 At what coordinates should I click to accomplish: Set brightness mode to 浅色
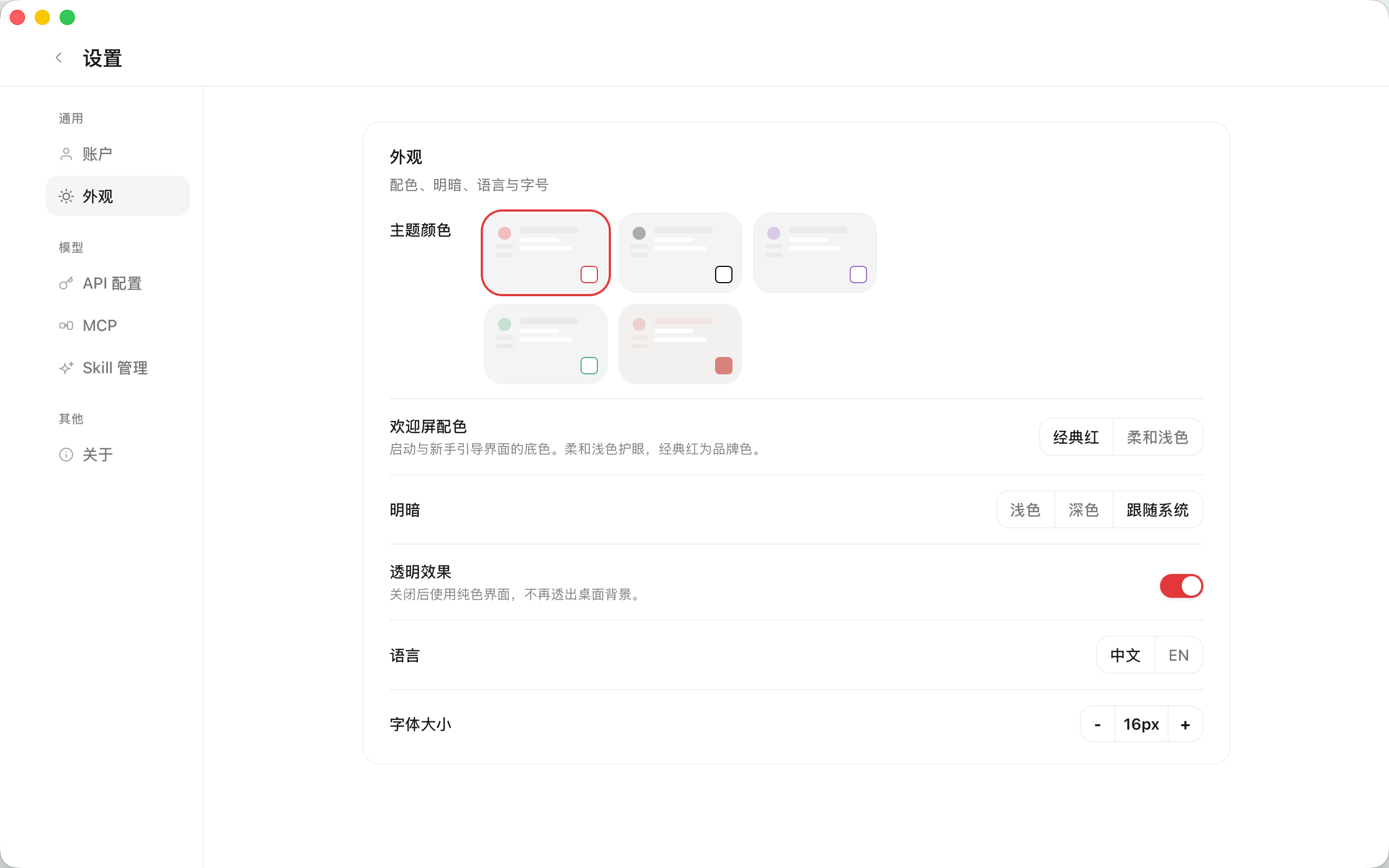1025,510
